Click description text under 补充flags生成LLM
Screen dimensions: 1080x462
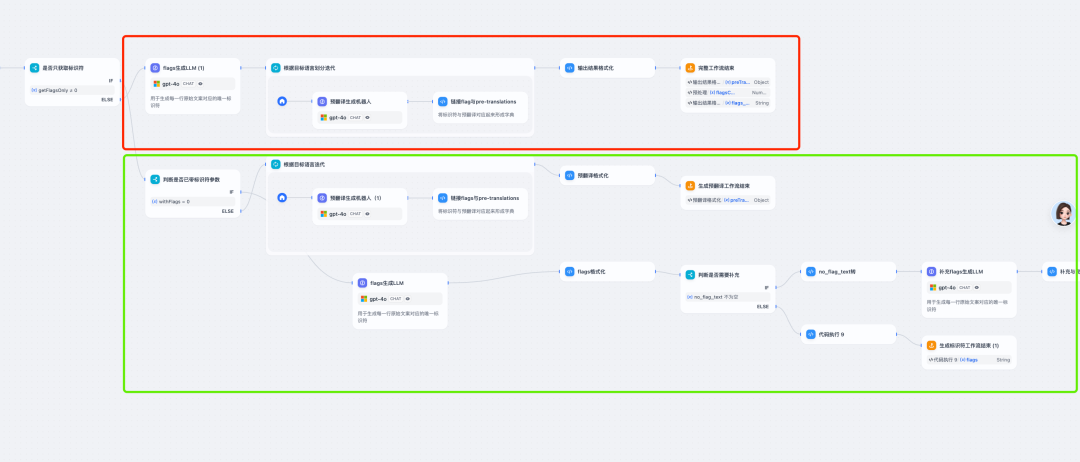968,305
